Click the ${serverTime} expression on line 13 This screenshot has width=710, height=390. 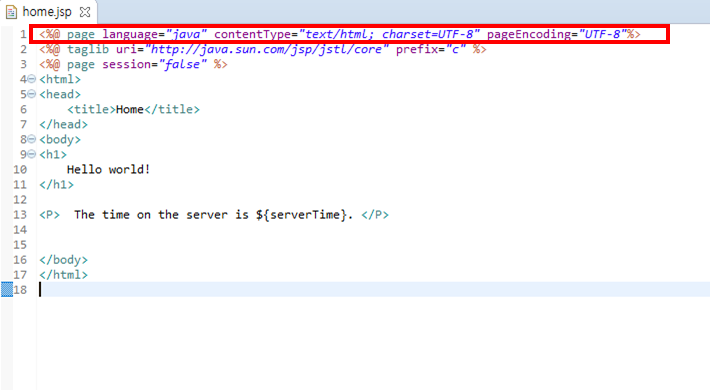(x=301, y=215)
